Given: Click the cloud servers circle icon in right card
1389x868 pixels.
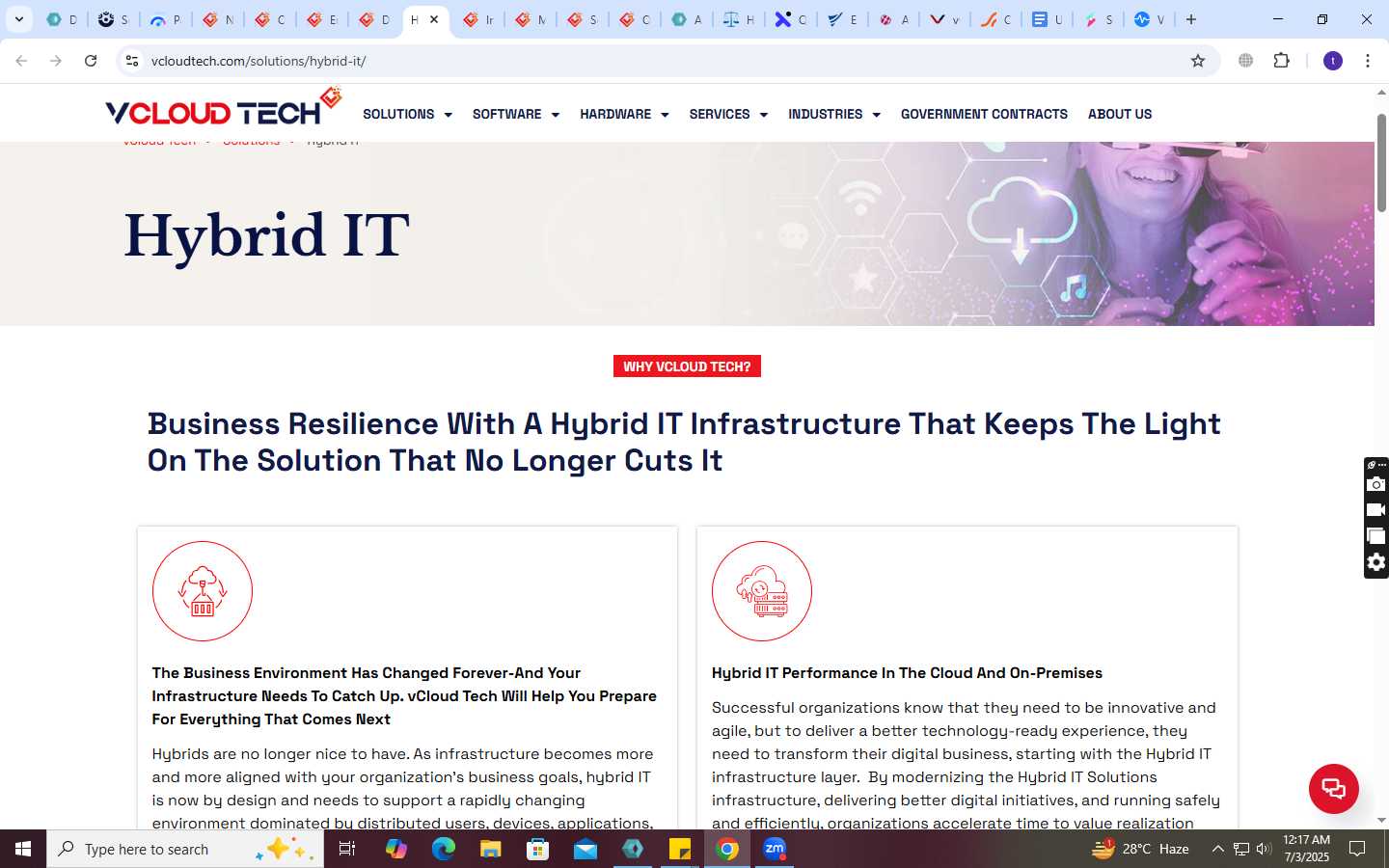Looking at the screenshot, I should [762, 591].
